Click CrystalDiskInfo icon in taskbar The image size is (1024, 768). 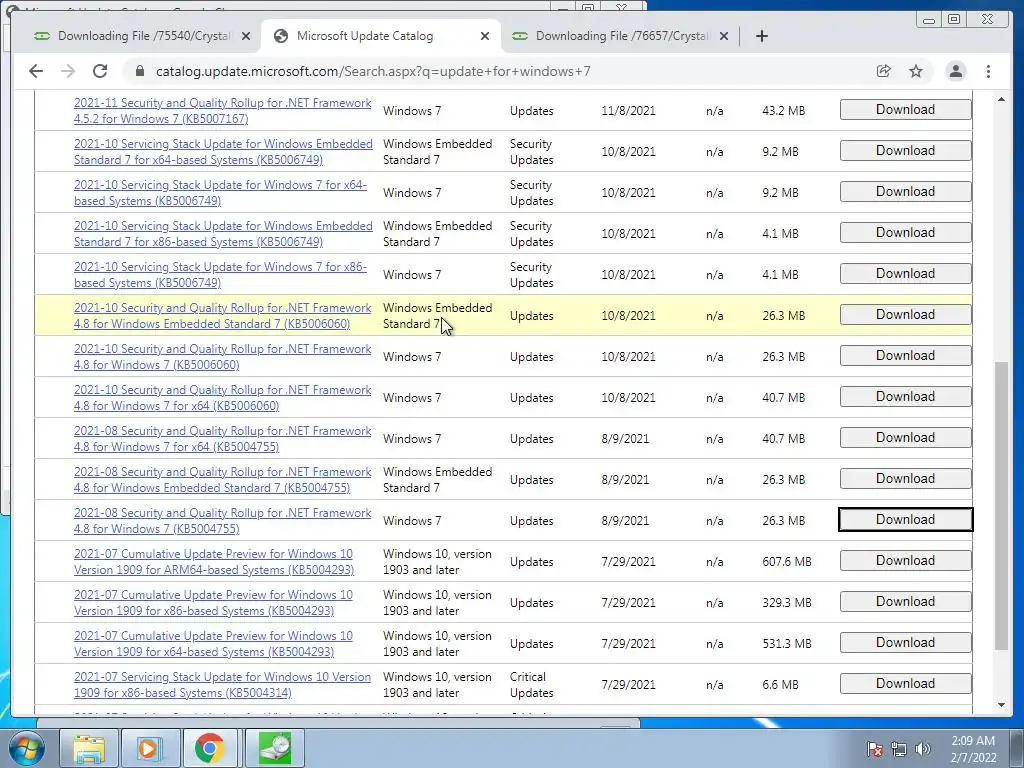tap(275, 748)
